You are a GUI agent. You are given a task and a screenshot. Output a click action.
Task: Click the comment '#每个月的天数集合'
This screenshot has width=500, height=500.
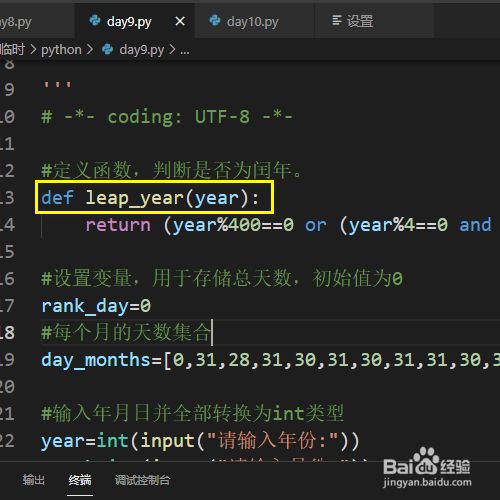pos(127,332)
